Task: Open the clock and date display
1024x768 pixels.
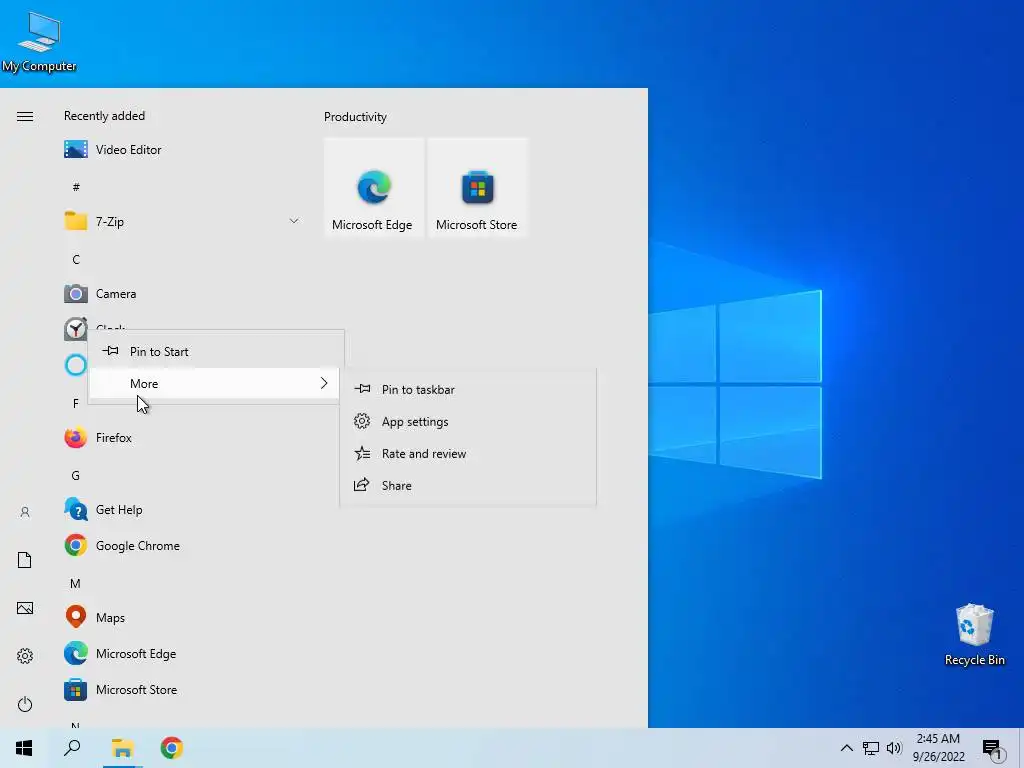Action: click(938, 748)
